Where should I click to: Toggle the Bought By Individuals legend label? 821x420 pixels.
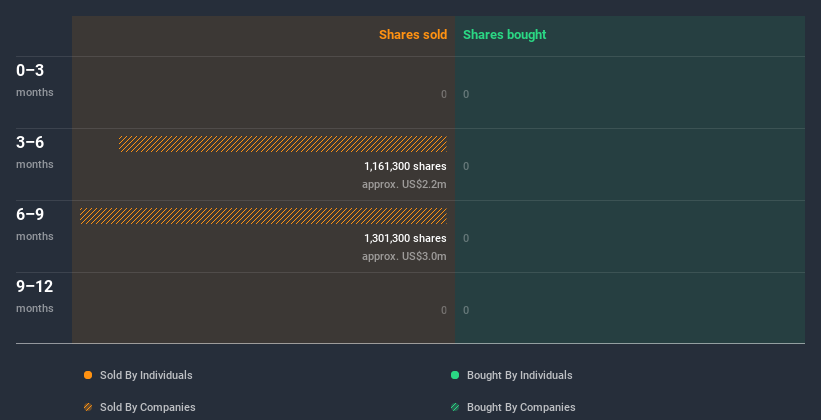coord(519,375)
